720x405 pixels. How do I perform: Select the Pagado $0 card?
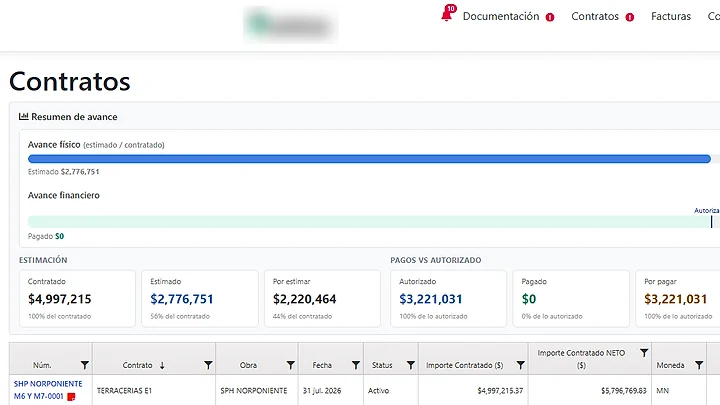click(x=571, y=298)
